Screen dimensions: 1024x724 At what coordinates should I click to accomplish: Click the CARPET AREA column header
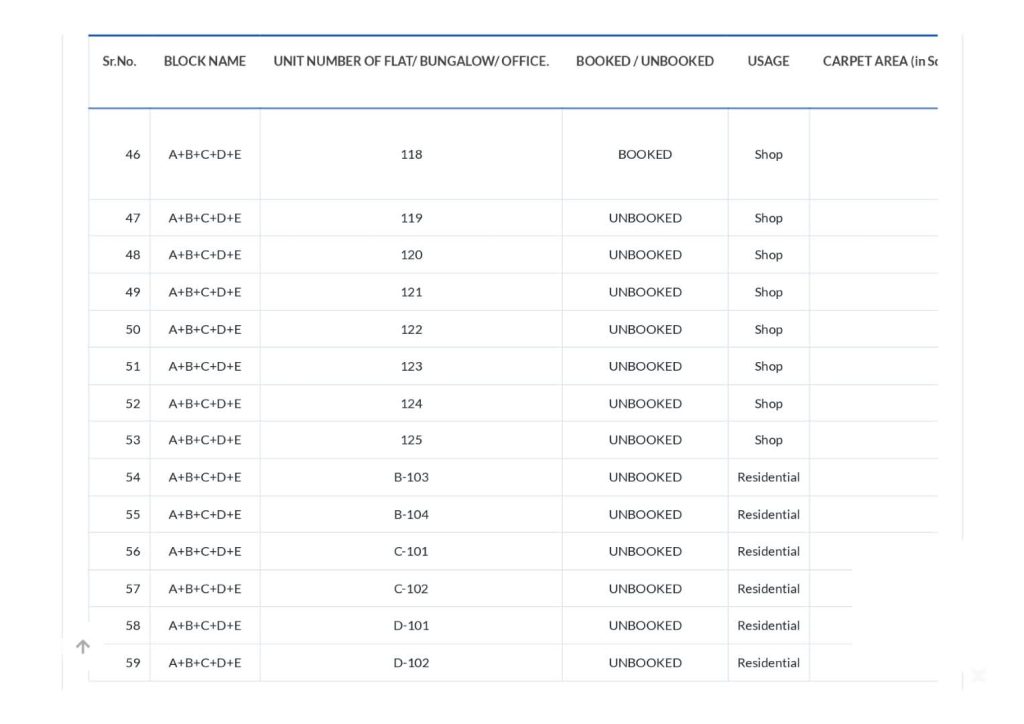pos(880,61)
